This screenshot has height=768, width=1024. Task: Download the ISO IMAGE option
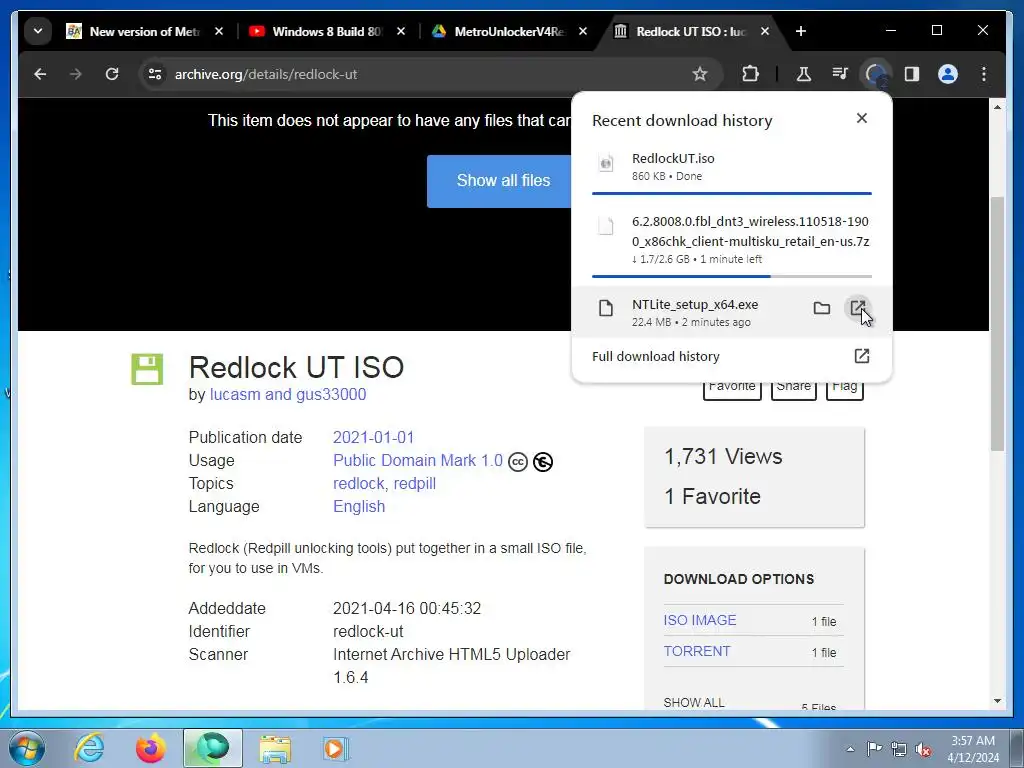699,620
